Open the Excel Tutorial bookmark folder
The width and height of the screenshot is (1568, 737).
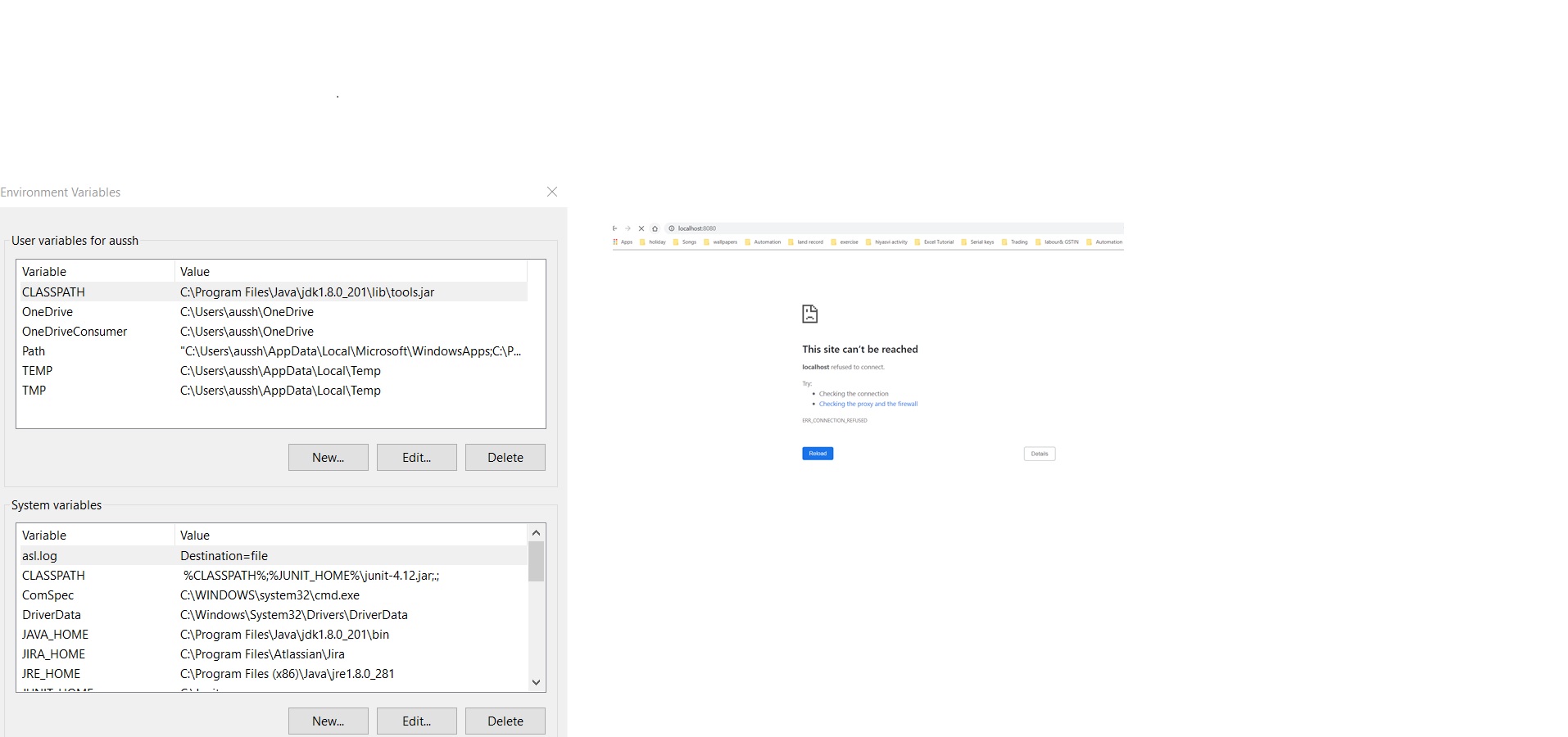coord(935,242)
